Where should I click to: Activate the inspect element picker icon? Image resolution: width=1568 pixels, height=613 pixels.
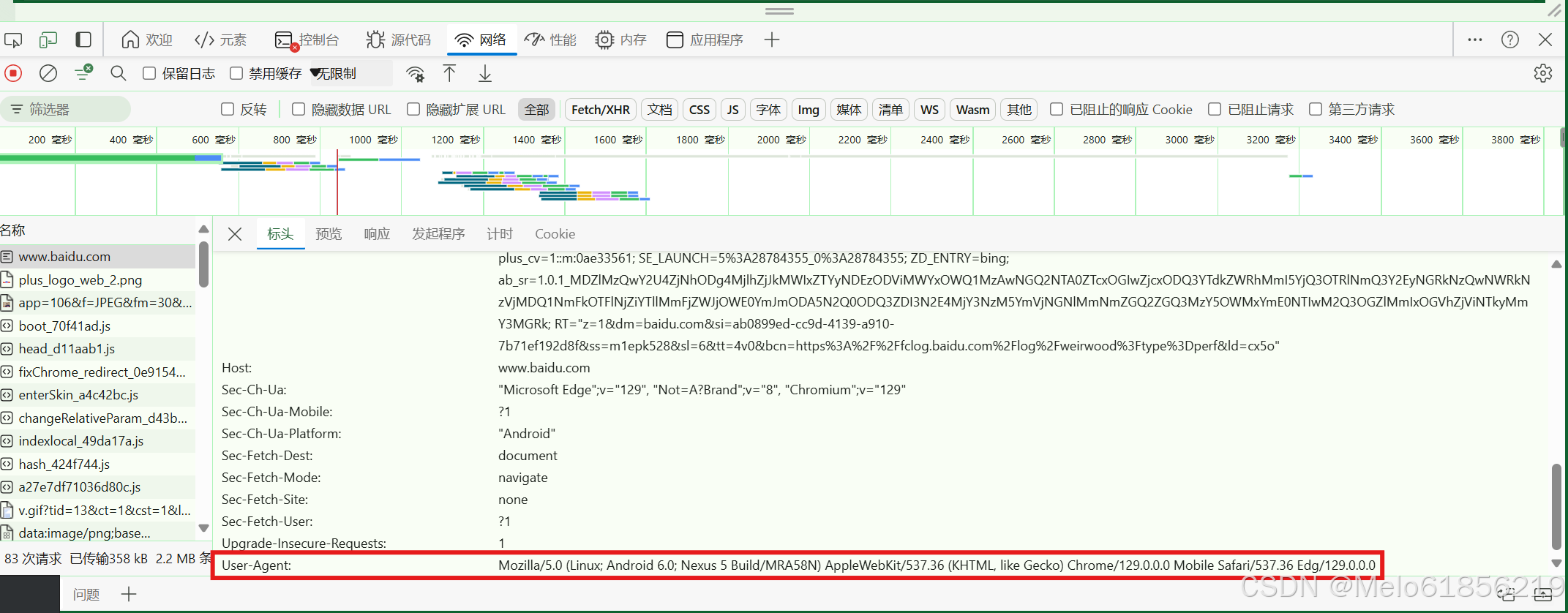click(13, 40)
